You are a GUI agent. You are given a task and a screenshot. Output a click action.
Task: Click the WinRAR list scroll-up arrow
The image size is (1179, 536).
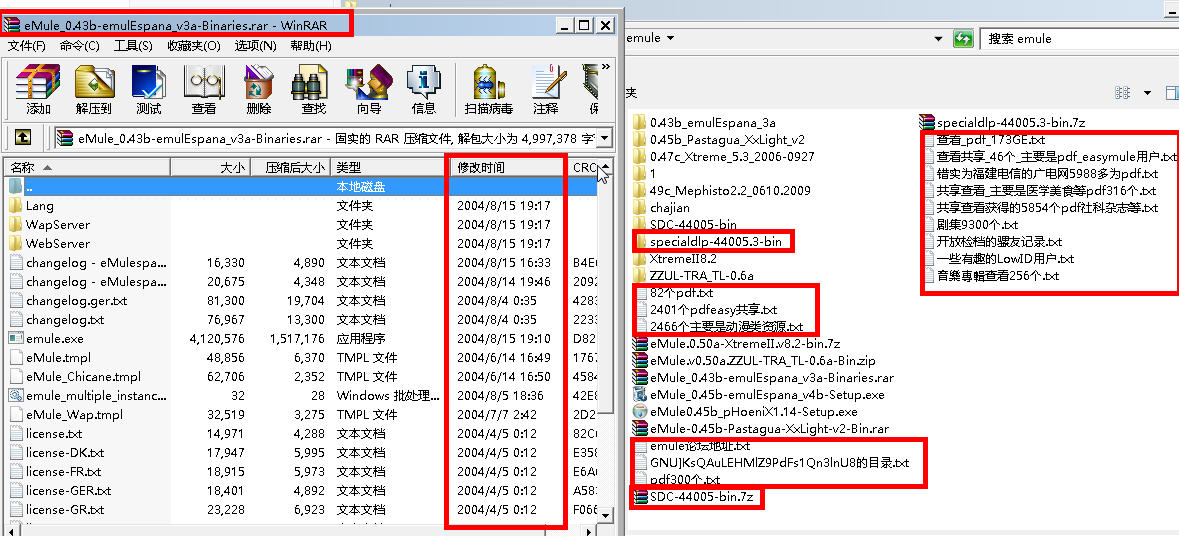point(606,166)
